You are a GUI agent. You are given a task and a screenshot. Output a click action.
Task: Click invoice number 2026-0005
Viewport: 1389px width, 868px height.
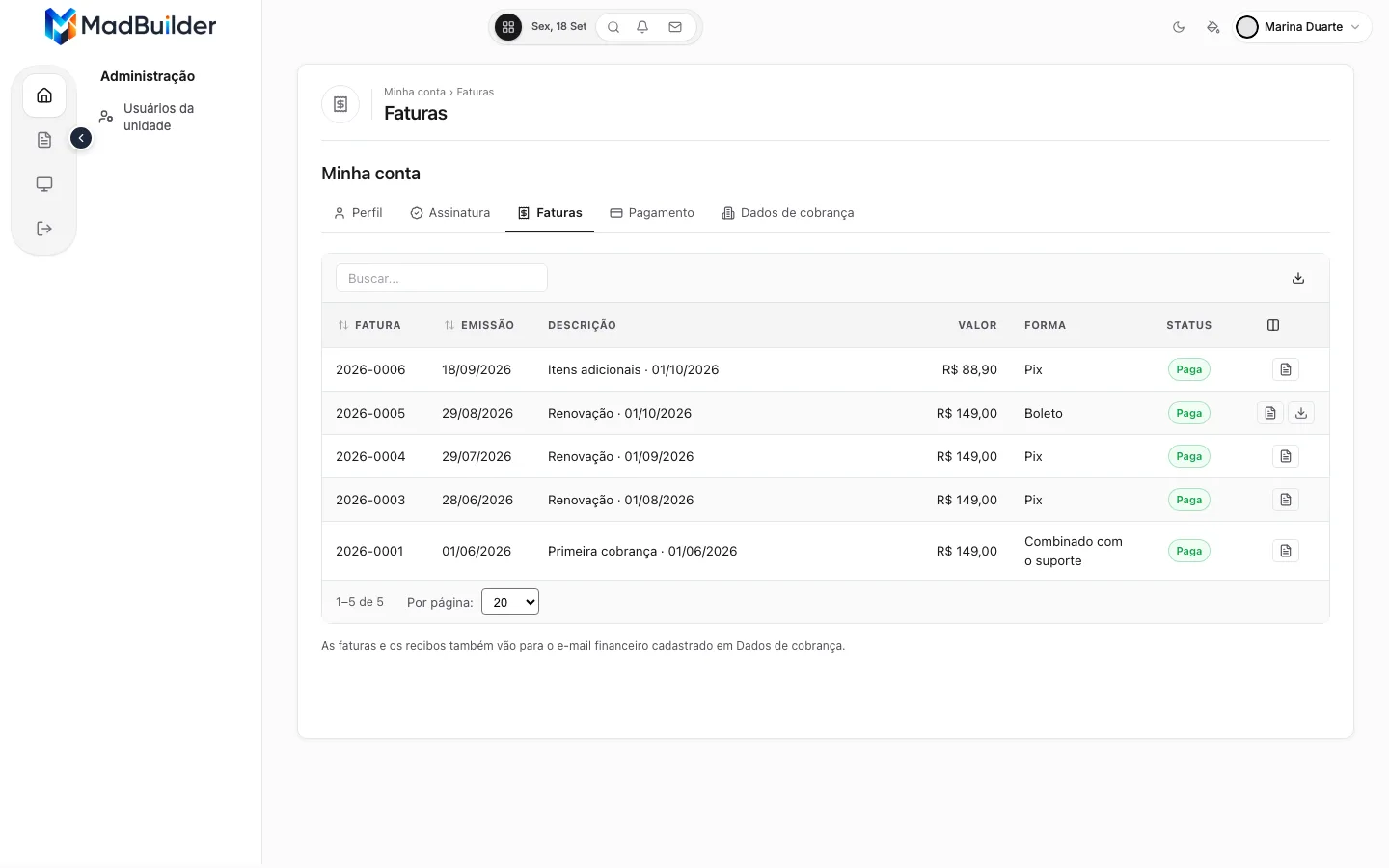[x=370, y=413]
